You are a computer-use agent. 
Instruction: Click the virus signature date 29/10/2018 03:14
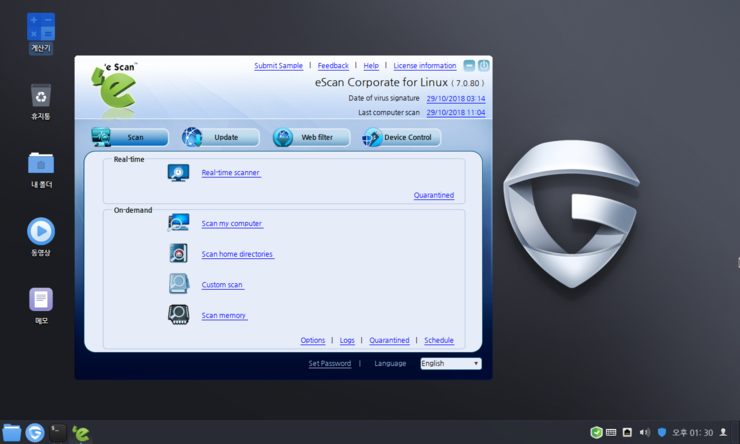click(x=456, y=99)
